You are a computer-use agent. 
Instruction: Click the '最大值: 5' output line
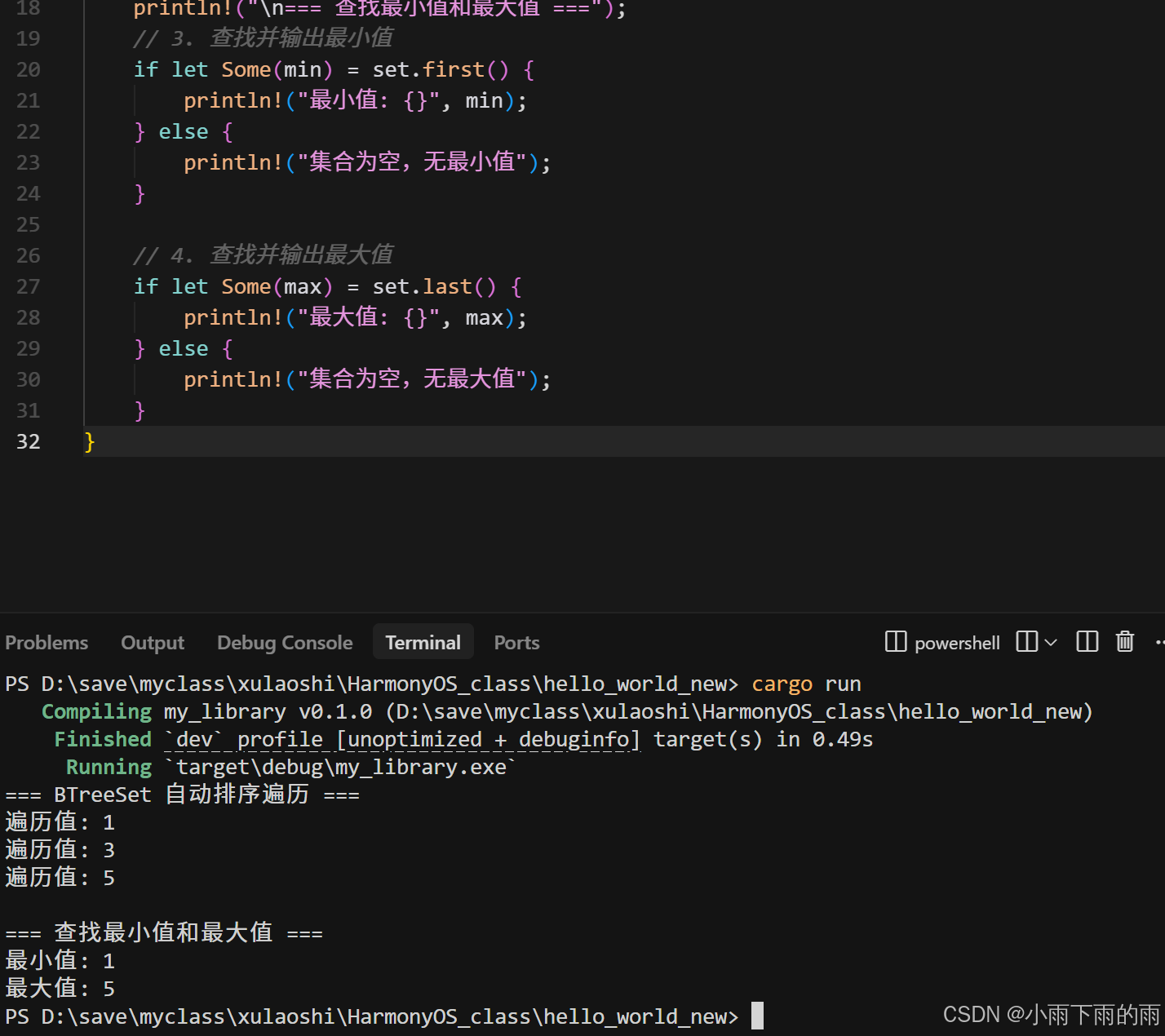60,989
